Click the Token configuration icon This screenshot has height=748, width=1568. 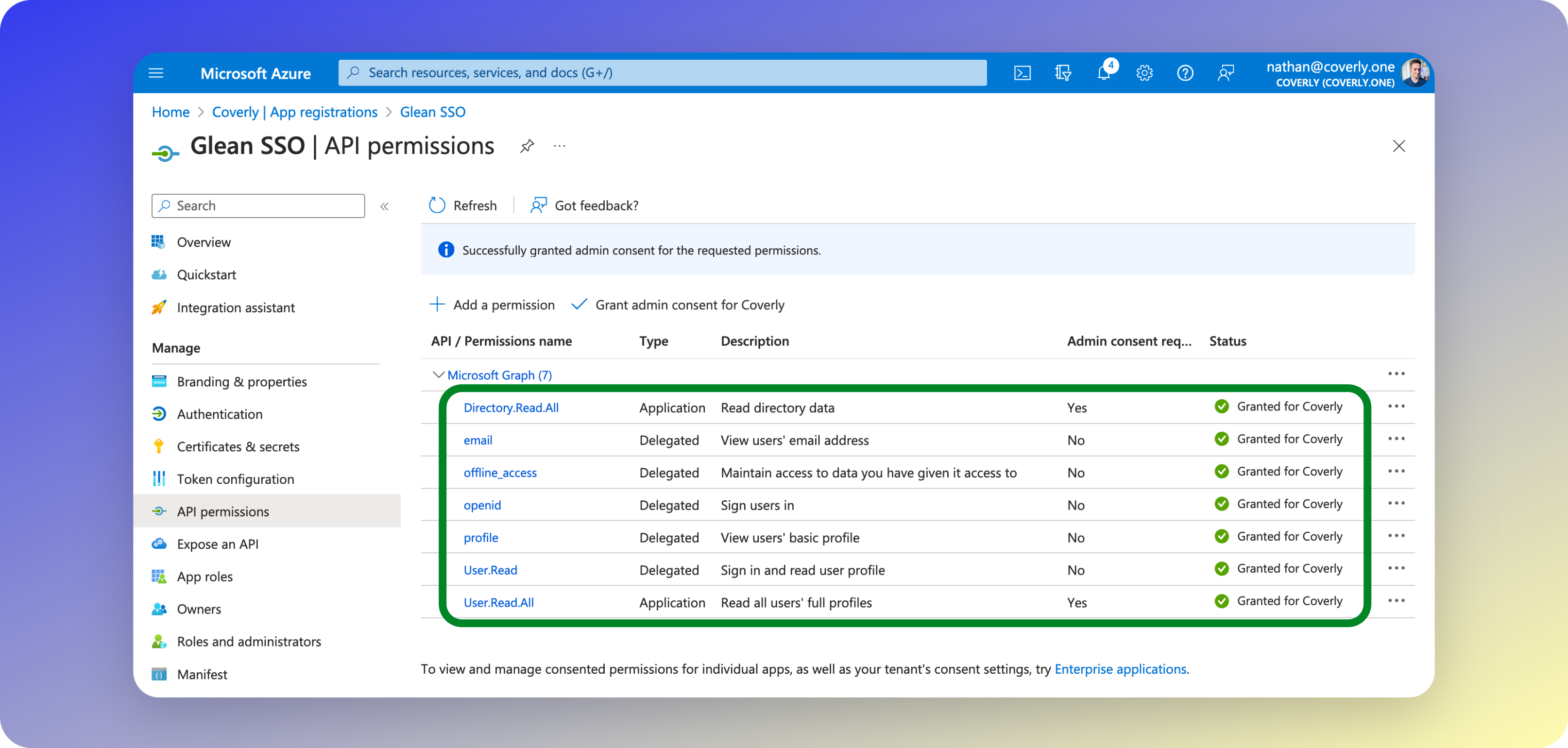159,478
